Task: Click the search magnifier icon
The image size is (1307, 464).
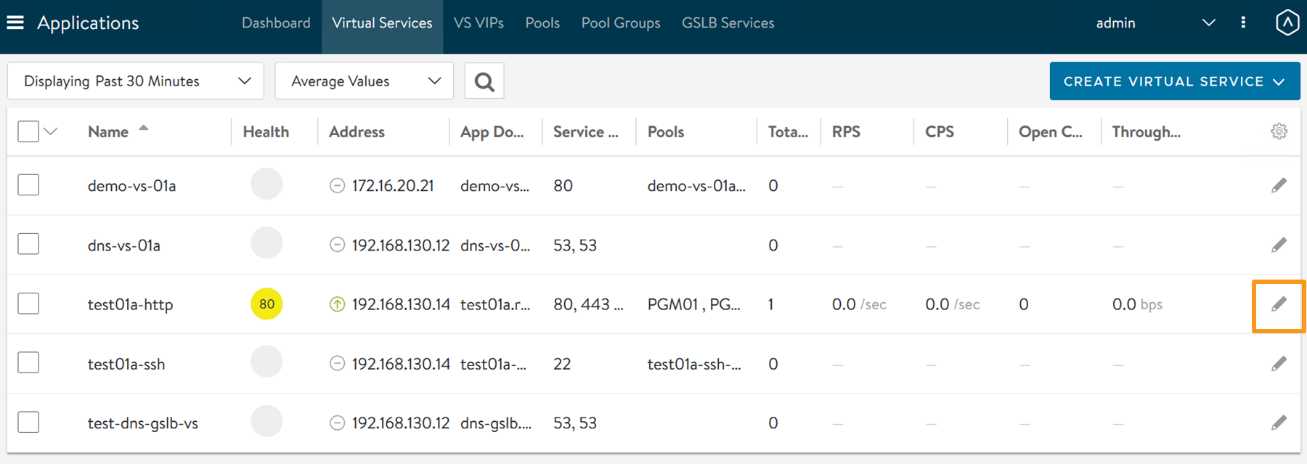Action: pos(484,82)
